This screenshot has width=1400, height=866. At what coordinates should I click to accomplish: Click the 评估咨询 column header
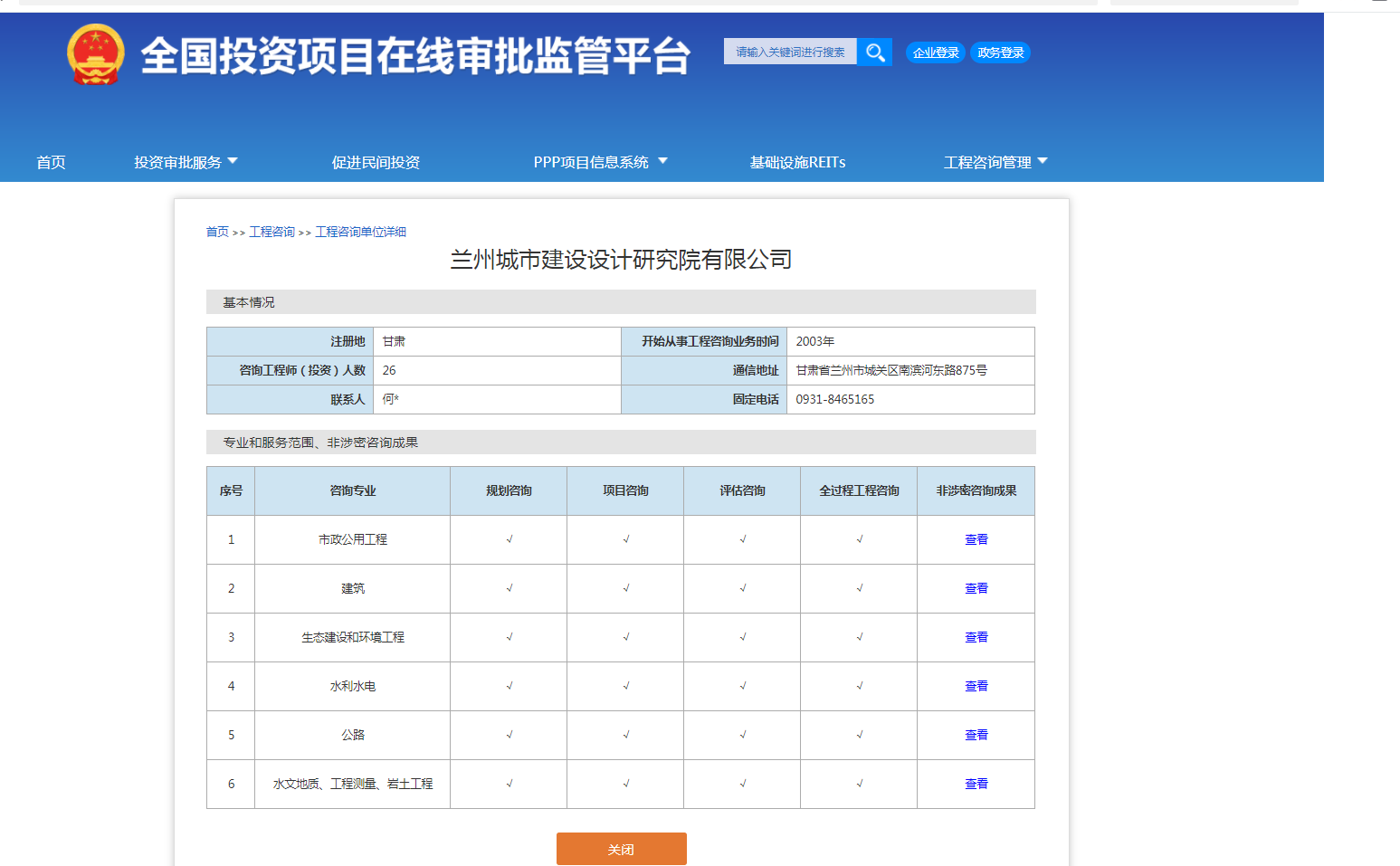click(x=742, y=490)
